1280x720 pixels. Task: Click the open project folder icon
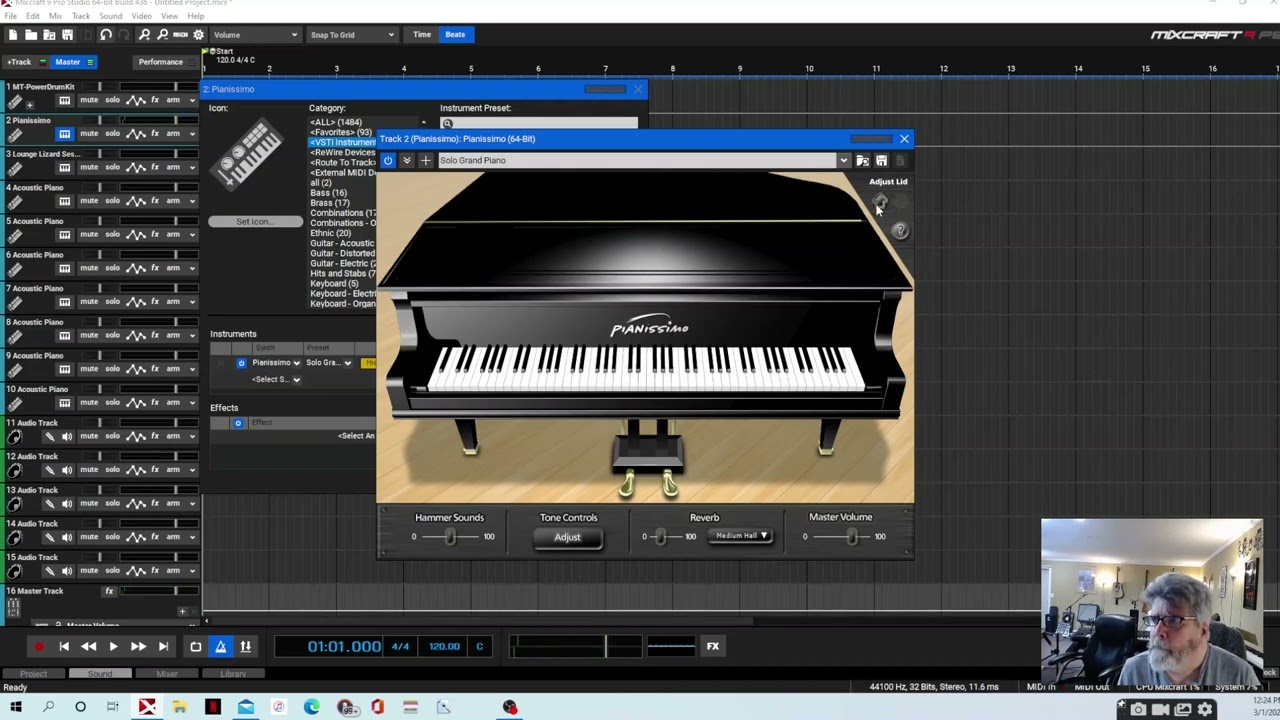pyautogui.click(x=31, y=35)
